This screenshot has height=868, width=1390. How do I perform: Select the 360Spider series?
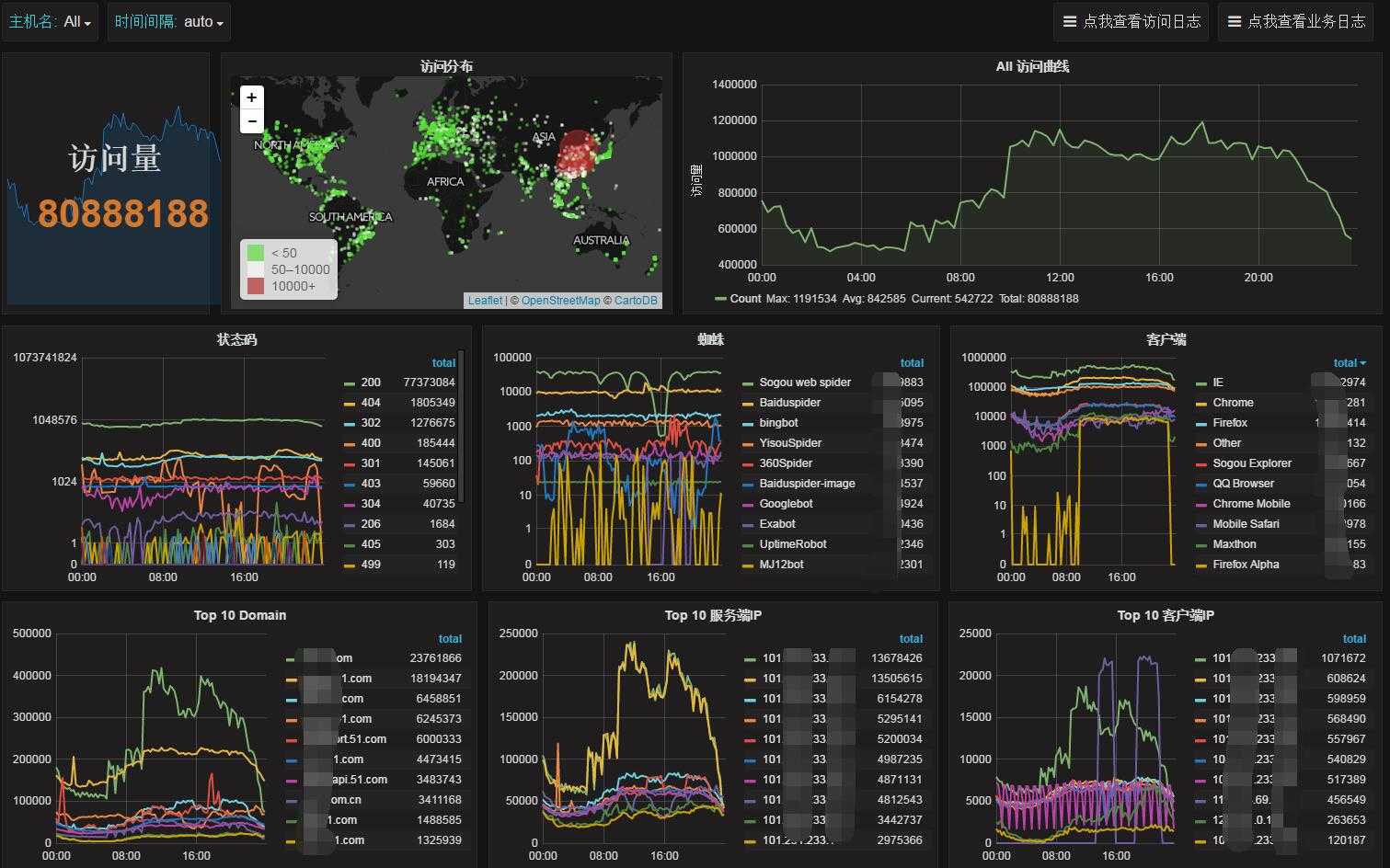click(786, 463)
